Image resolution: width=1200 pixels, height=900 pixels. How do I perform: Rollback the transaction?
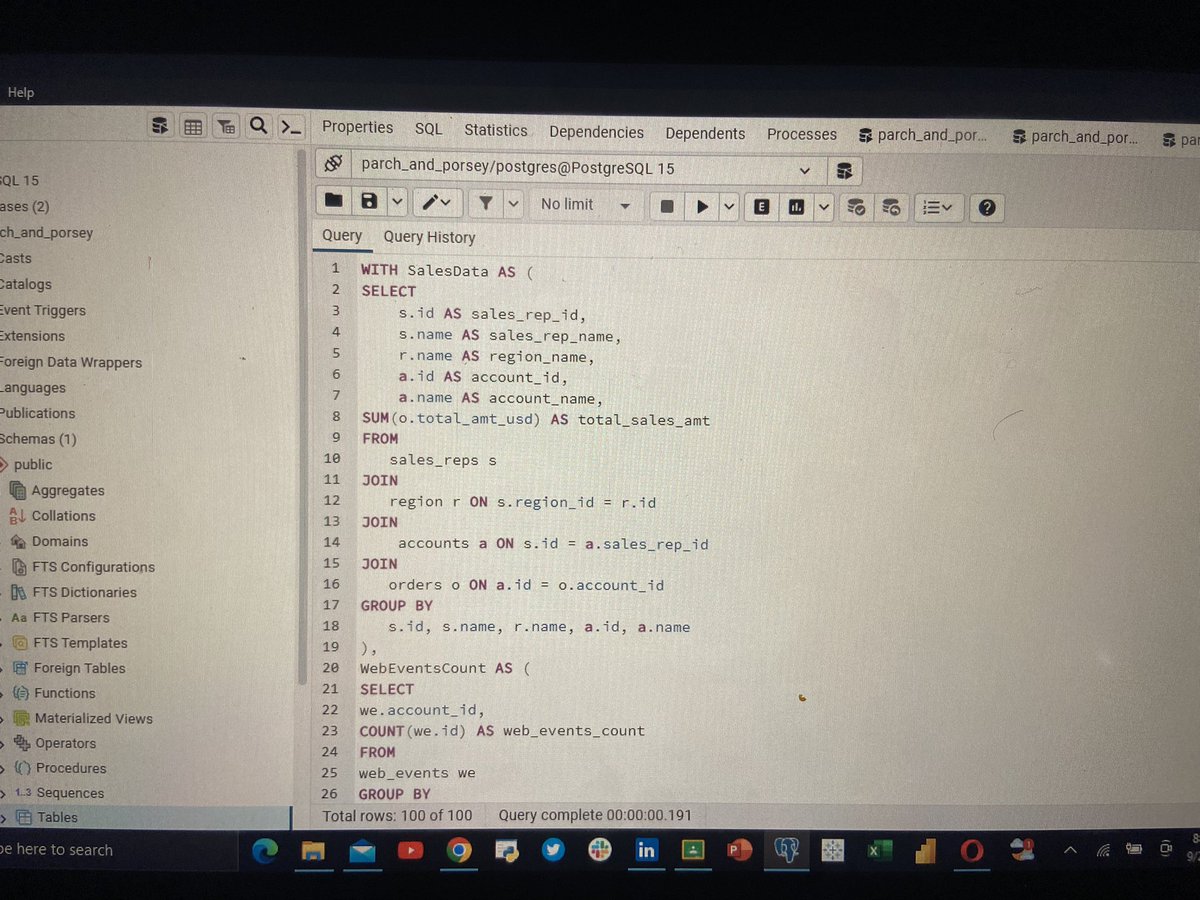(x=892, y=208)
